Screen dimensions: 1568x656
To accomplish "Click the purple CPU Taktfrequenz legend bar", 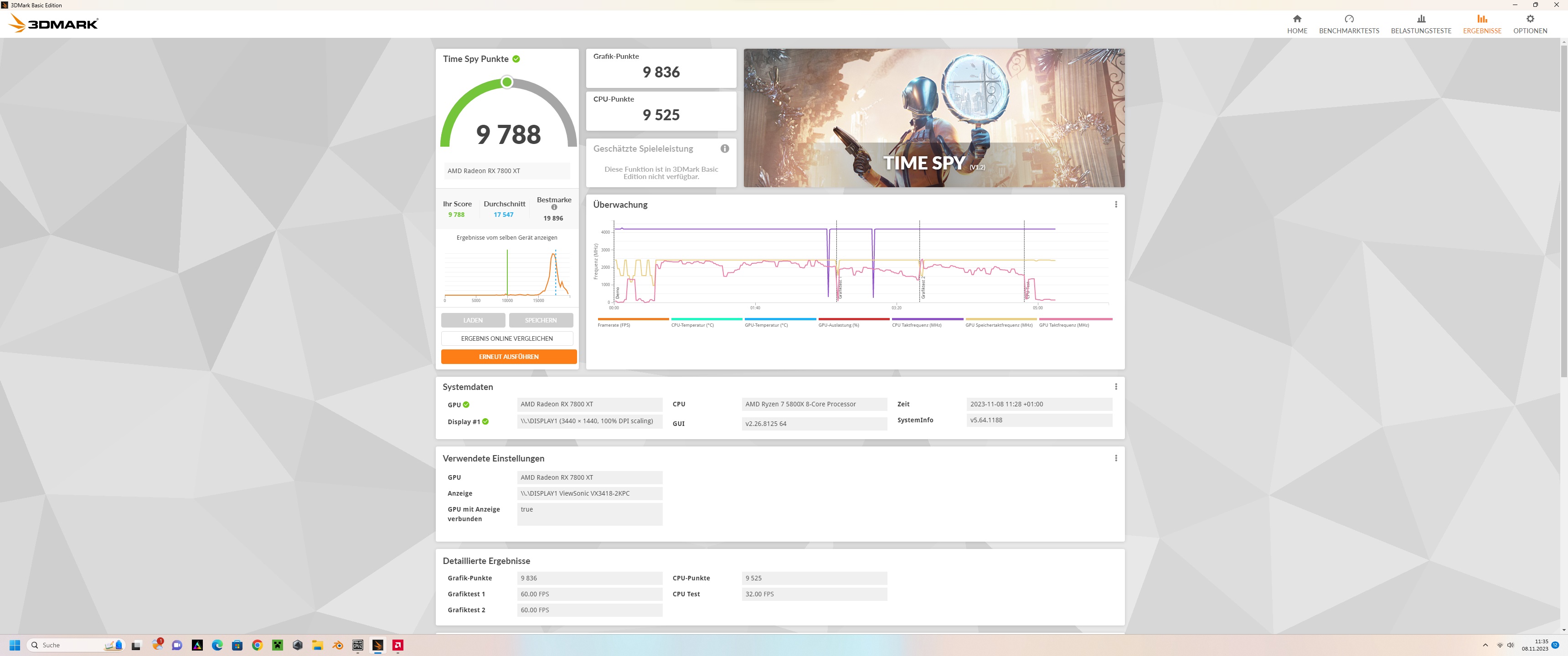I will coord(927,319).
